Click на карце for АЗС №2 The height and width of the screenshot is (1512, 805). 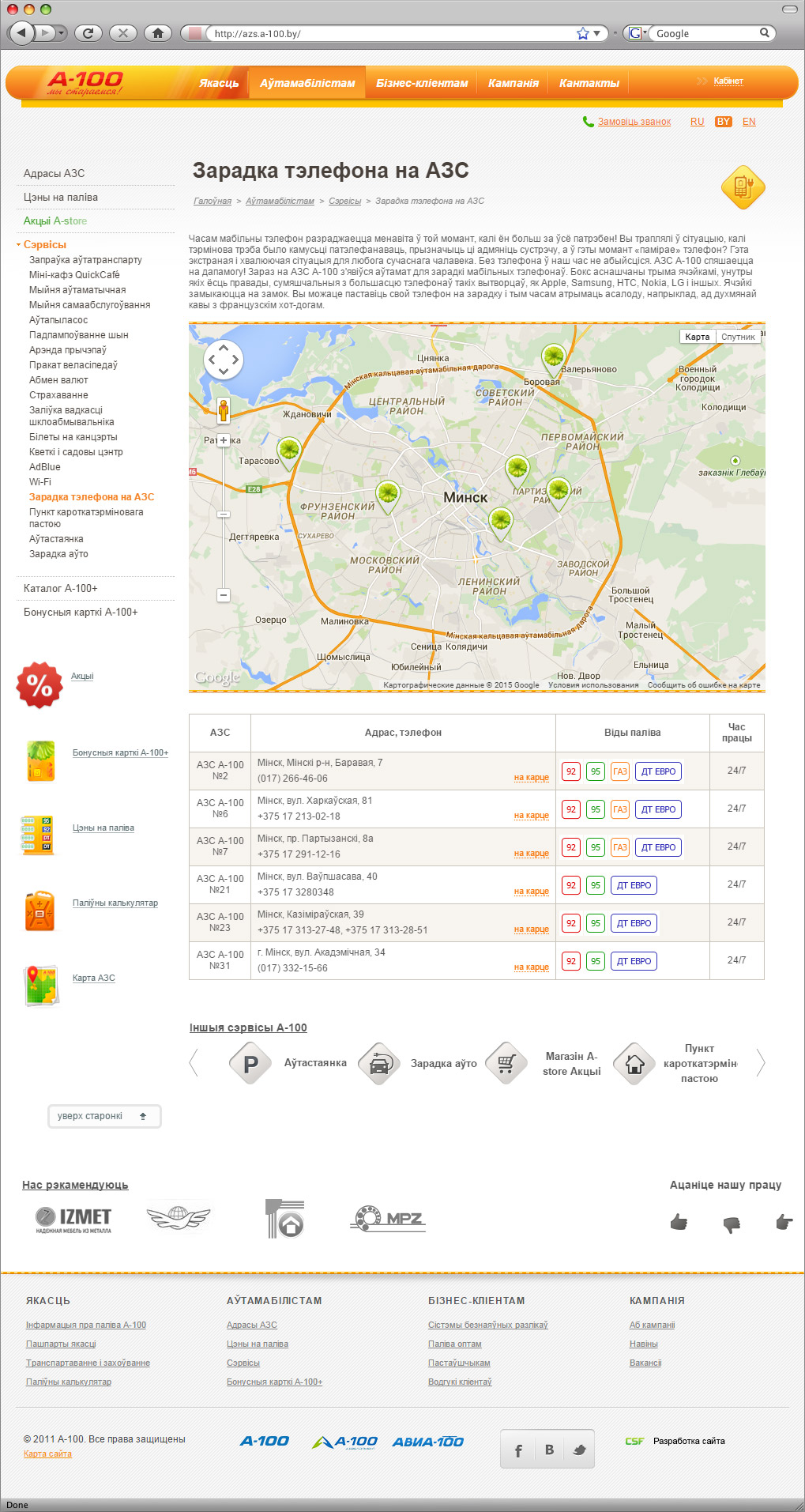[x=531, y=778]
